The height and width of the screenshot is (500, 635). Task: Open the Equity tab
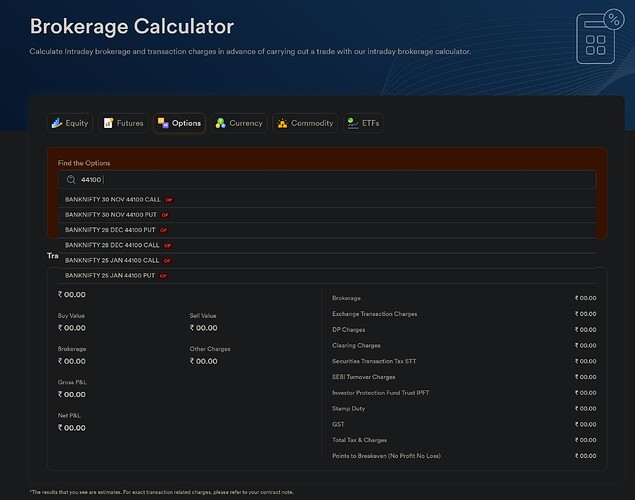(70, 123)
